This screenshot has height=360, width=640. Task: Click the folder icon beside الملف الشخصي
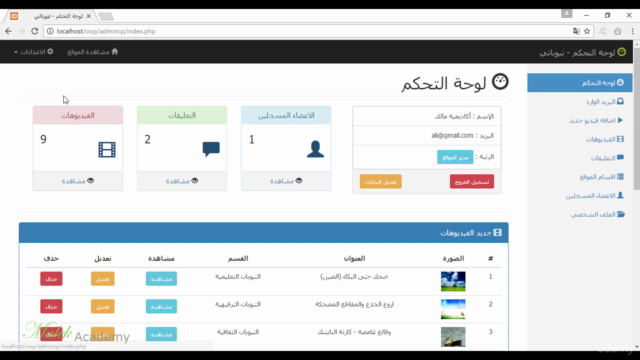pos(621,214)
